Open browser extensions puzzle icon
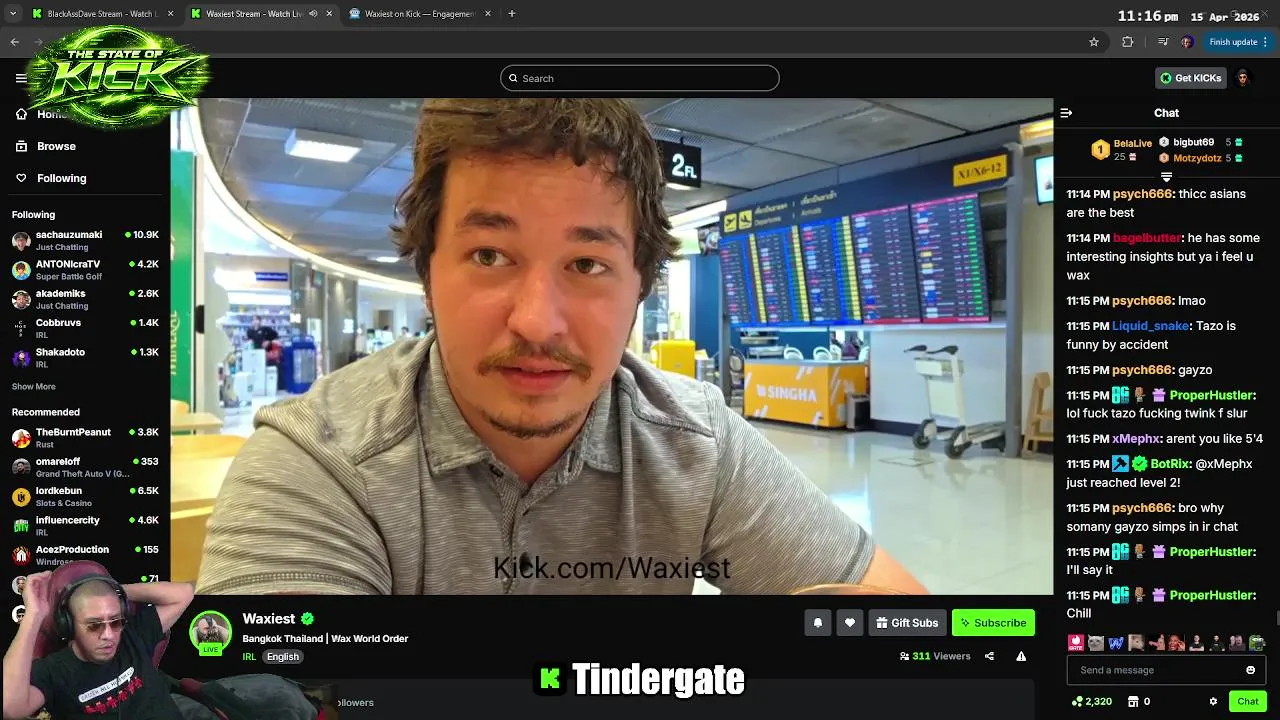Screen dimensions: 1280x720 pyautogui.click(x=1128, y=42)
